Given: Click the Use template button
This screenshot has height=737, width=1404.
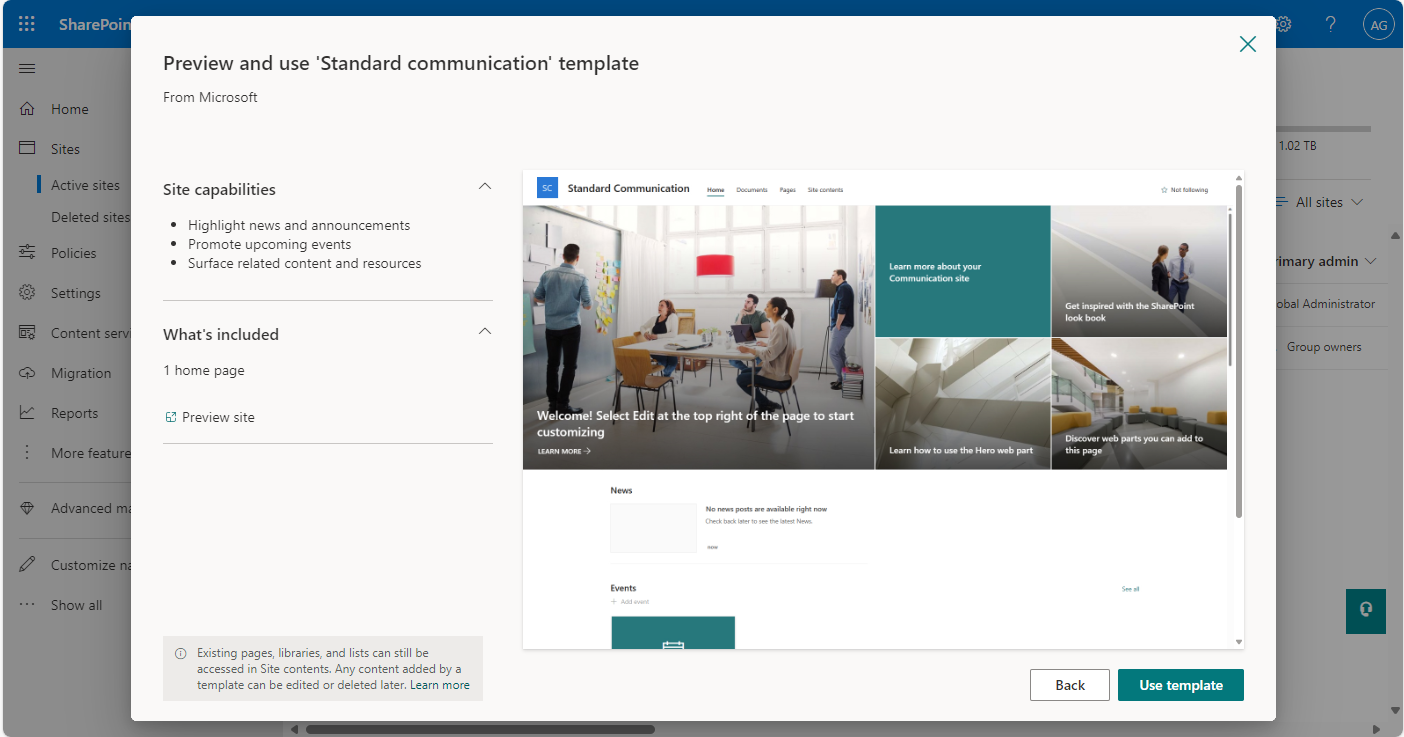Looking at the screenshot, I should pos(1180,685).
